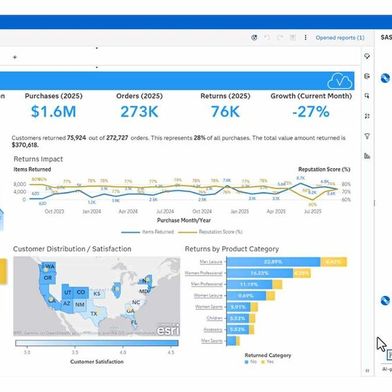The width and height of the screenshot is (392, 392).
Task: Select Texas (TX) on the map
Action: (94, 314)
